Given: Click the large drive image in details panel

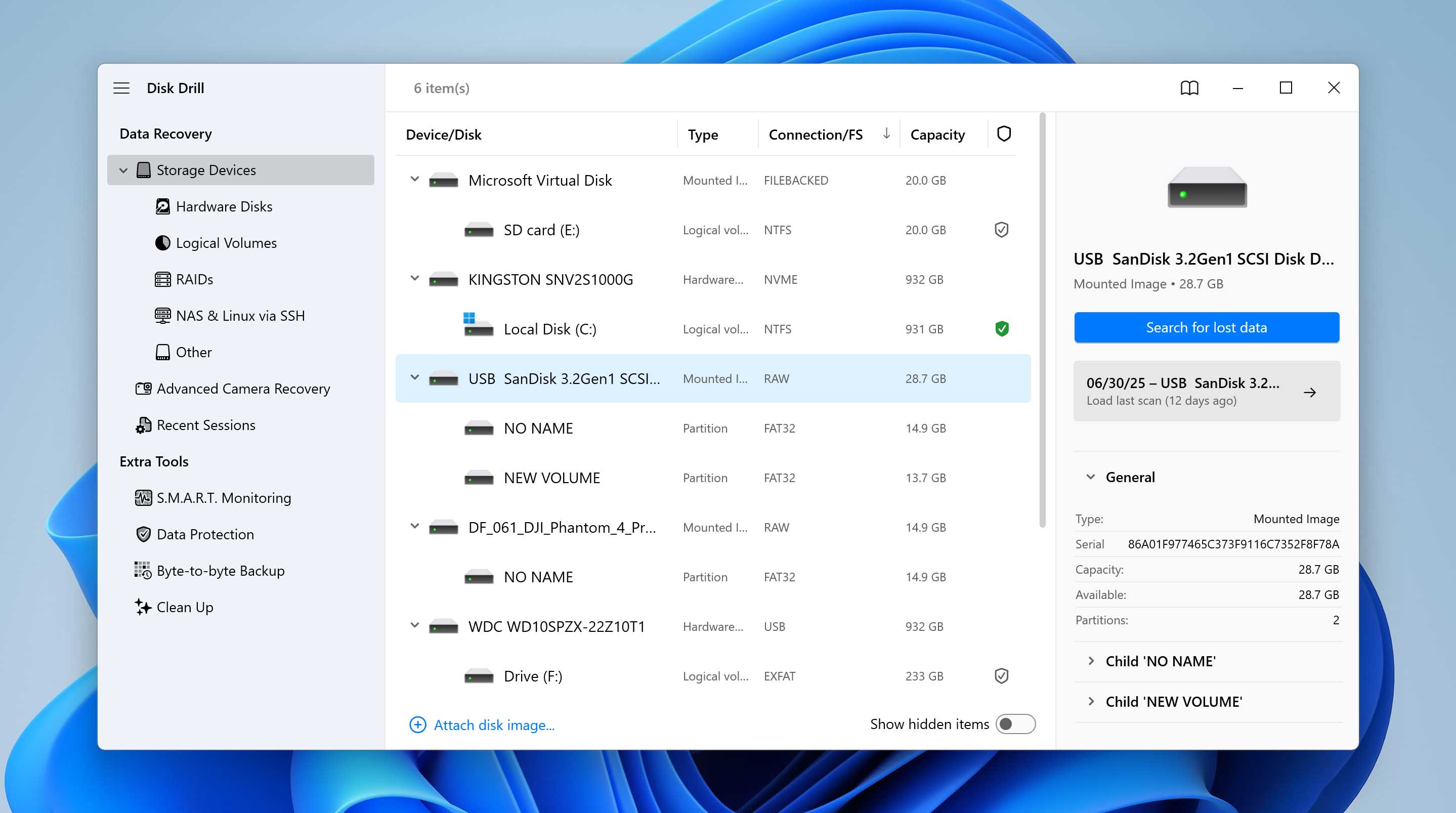Looking at the screenshot, I should click(1207, 187).
